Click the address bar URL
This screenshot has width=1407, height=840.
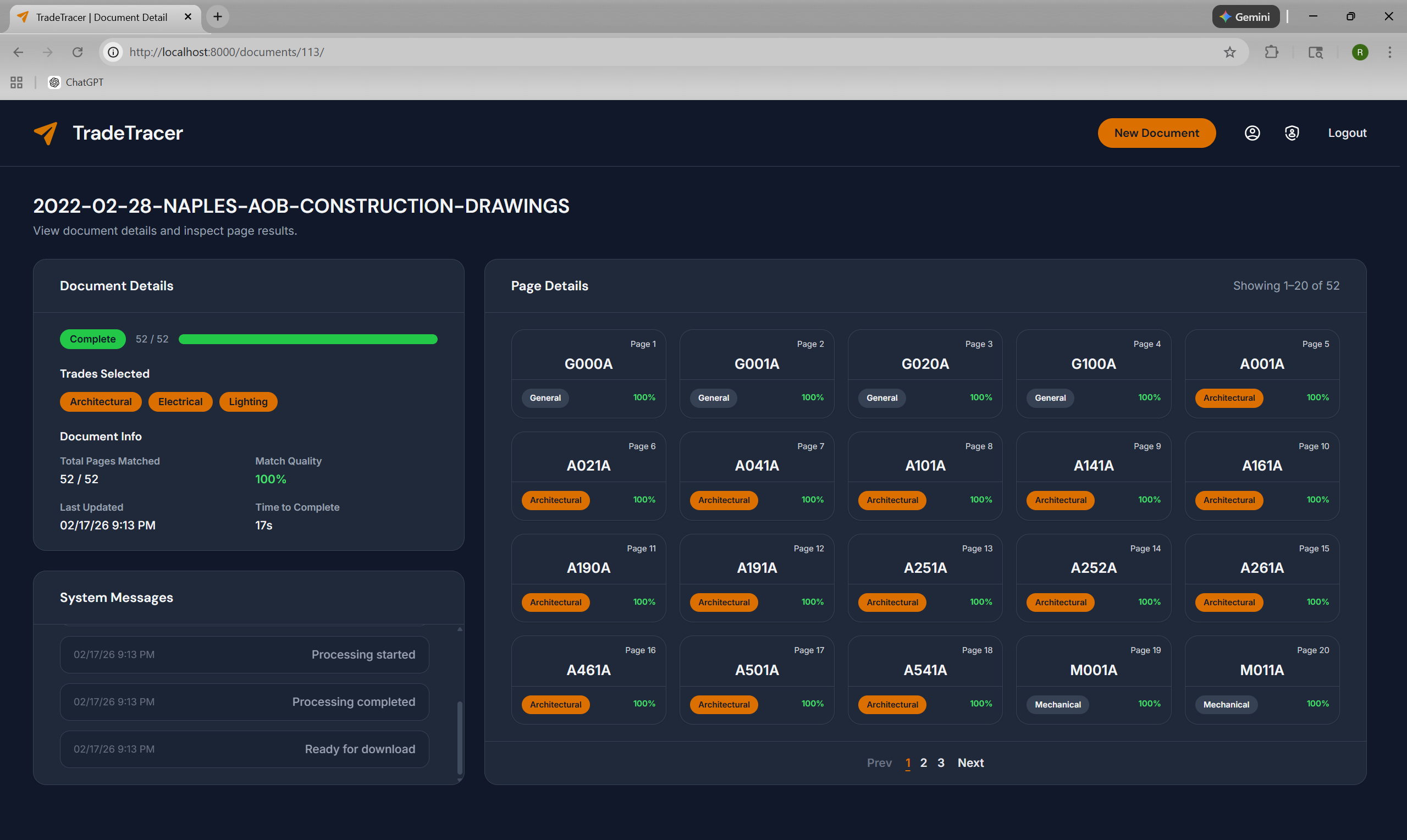tap(227, 52)
